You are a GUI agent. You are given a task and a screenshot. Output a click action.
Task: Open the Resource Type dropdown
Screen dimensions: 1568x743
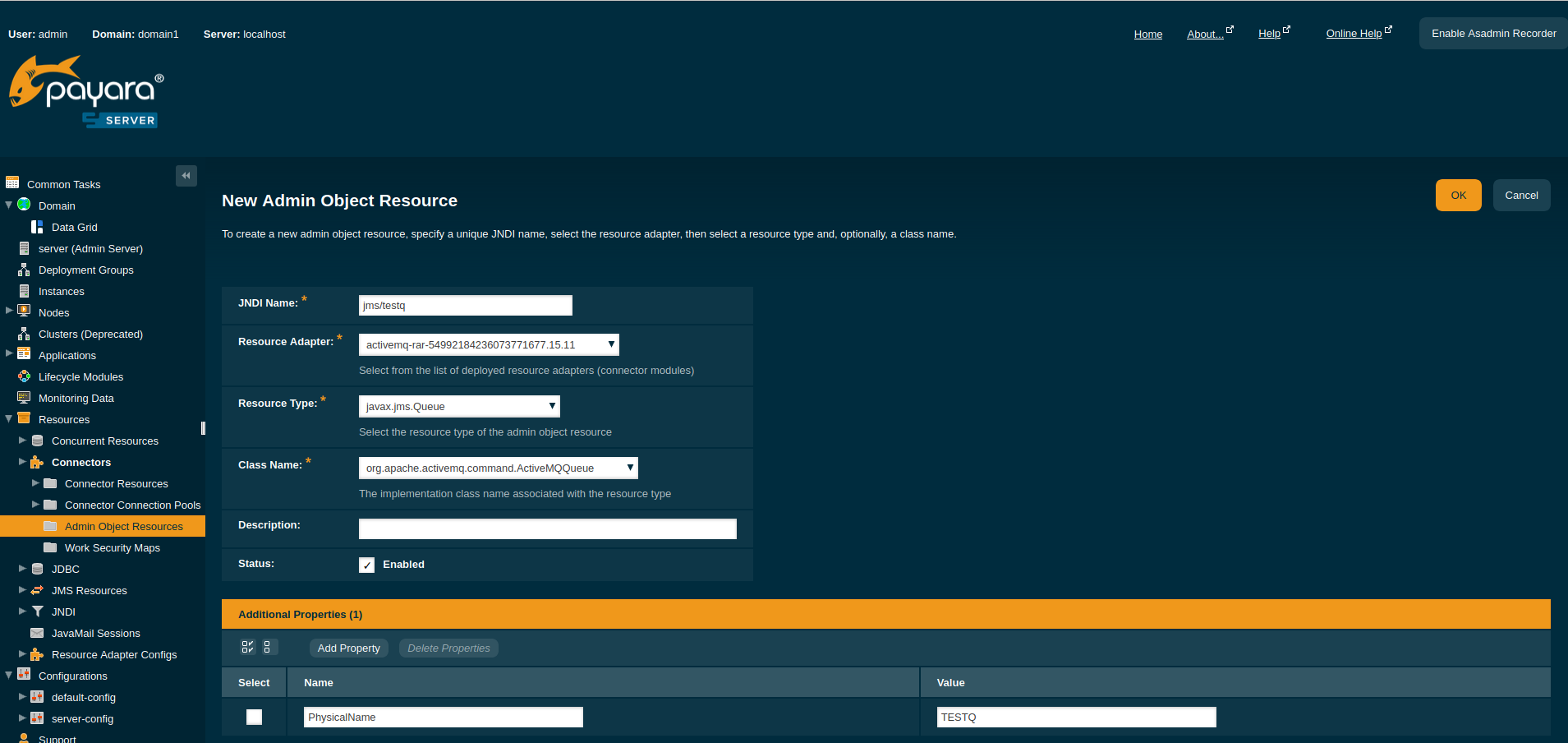pos(459,406)
